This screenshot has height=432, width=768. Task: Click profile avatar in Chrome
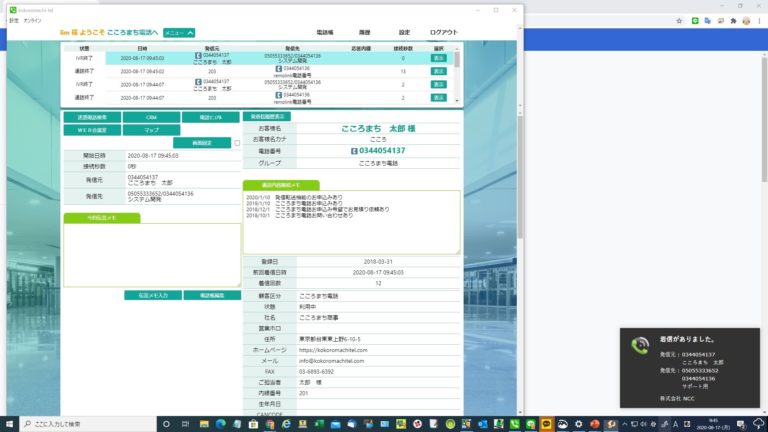(x=746, y=21)
